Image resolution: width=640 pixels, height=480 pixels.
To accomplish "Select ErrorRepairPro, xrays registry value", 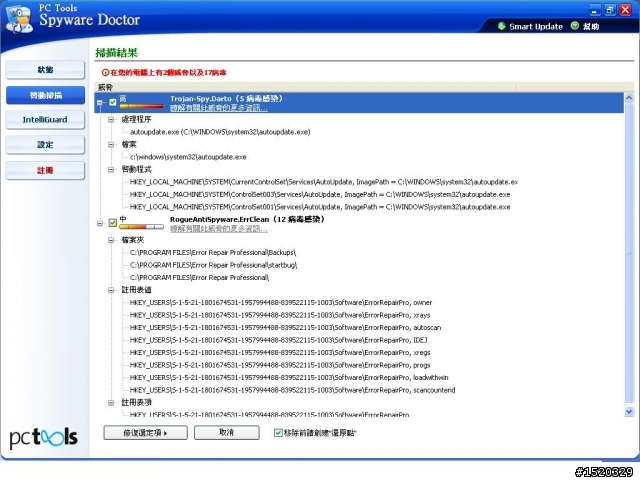I will click(x=280, y=315).
